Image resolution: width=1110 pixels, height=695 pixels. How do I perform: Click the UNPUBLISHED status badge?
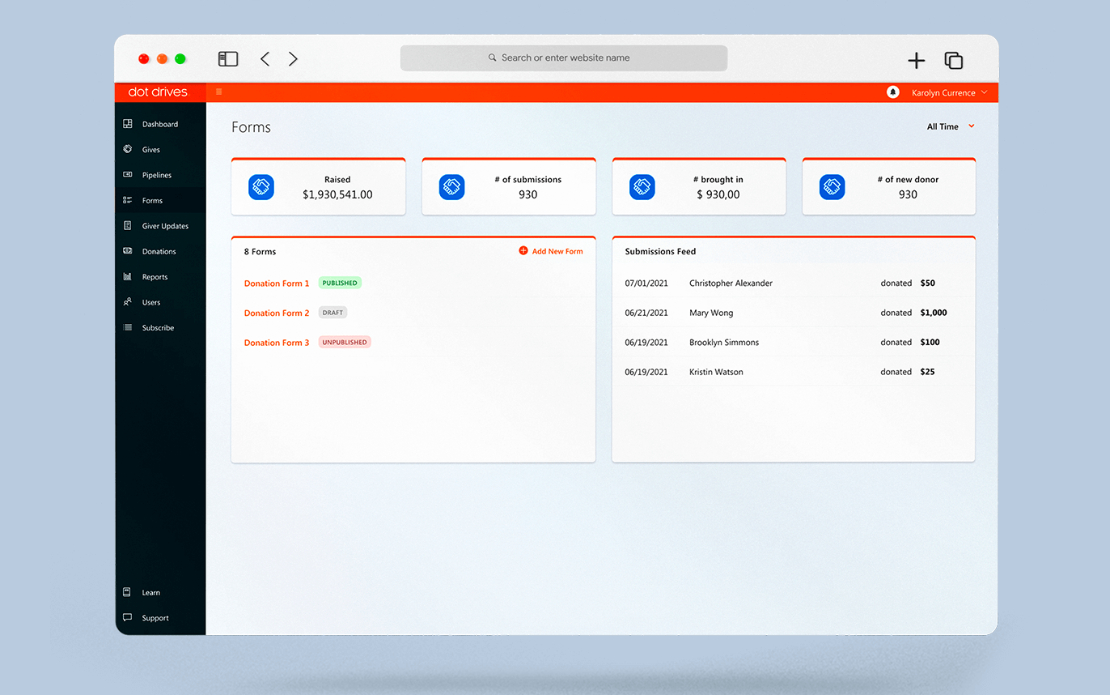click(x=345, y=342)
